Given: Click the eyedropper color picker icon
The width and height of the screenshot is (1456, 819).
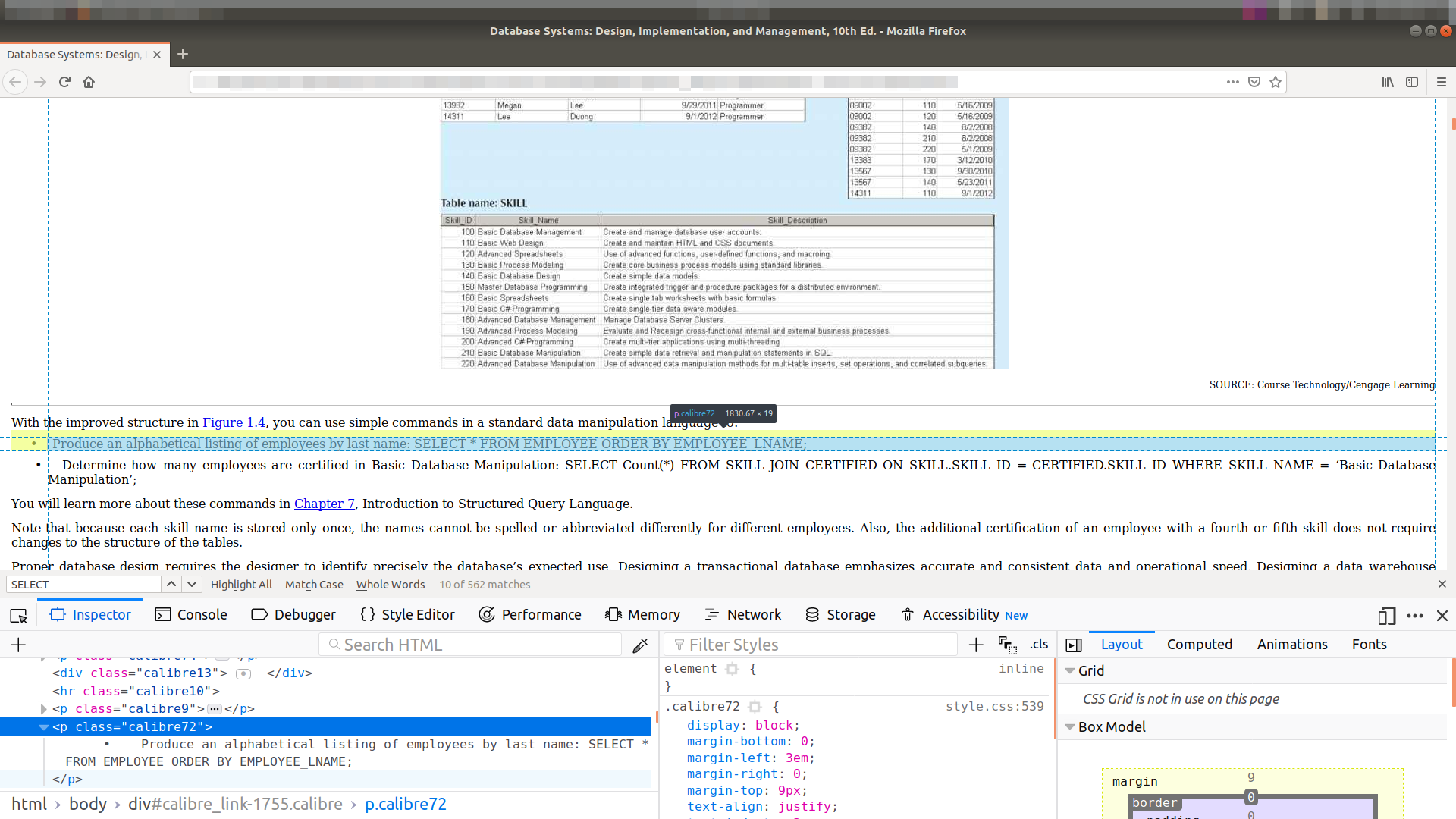Looking at the screenshot, I should (x=640, y=645).
